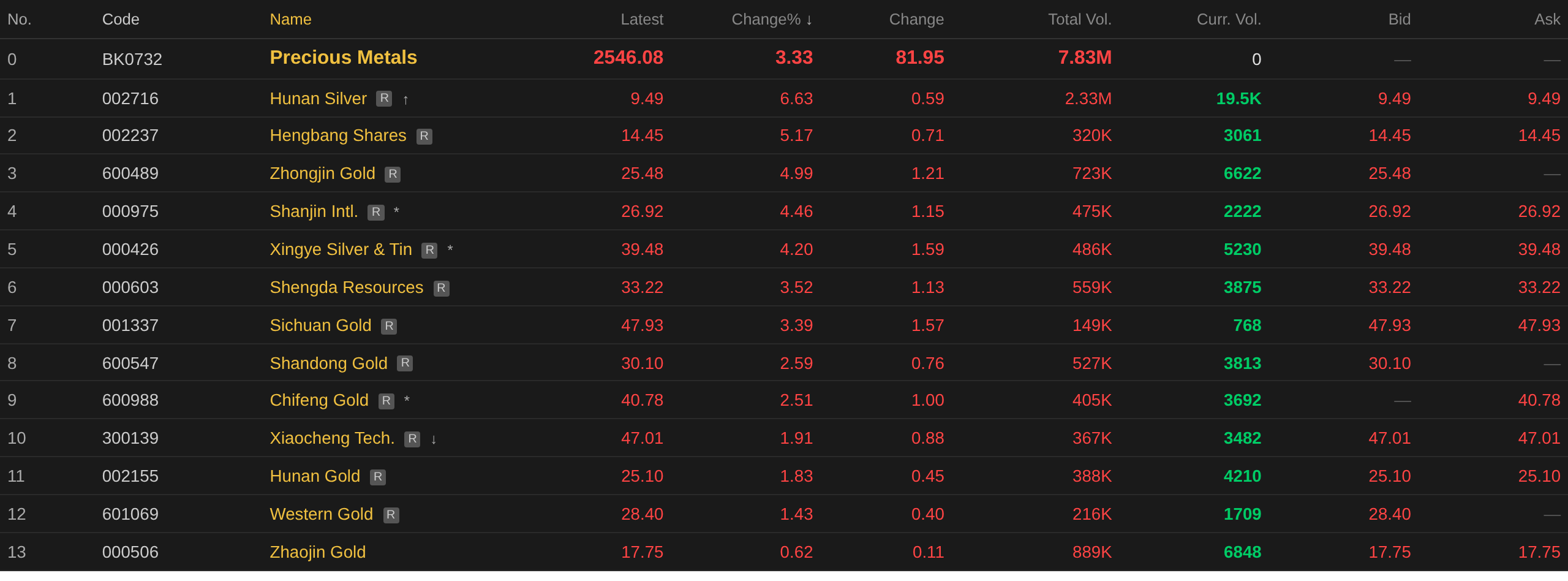Image resolution: width=1568 pixels, height=581 pixels.
Task: Open Sichuan Gold stock details
Action: click(x=320, y=325)
